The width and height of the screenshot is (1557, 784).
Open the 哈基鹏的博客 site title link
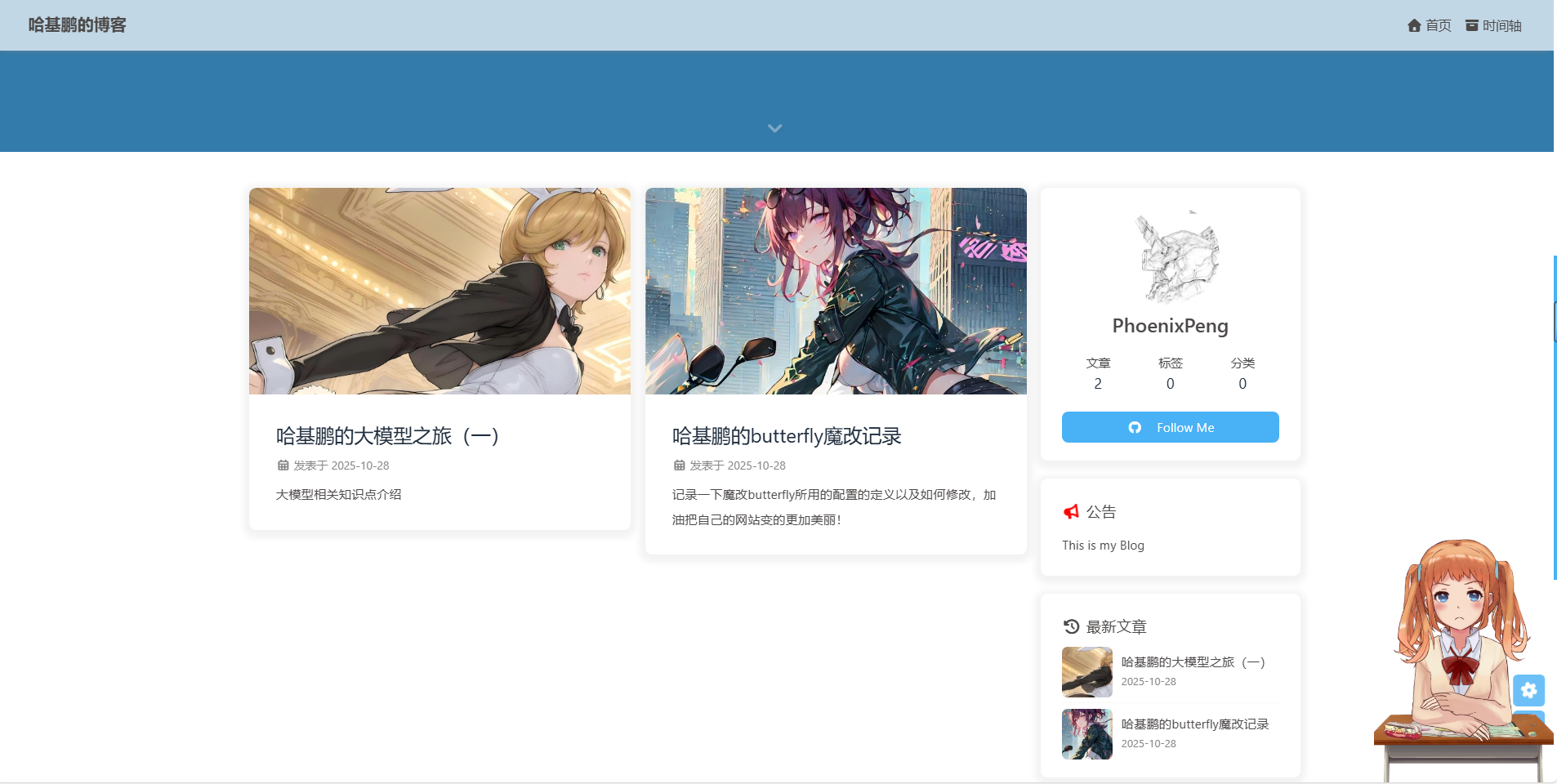click(x=78, y=25)
